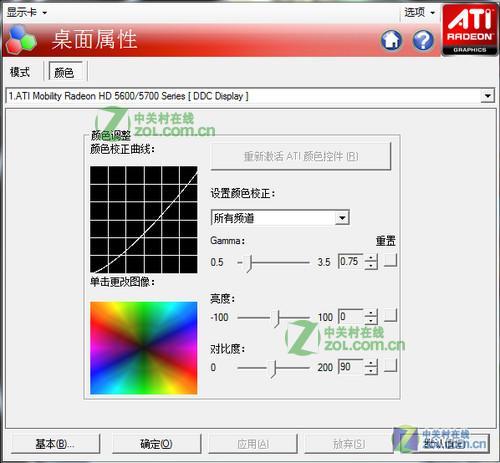Switch to the 颜色 tab
The width and height of the screenshot is (500, 463).
[65, 72]
